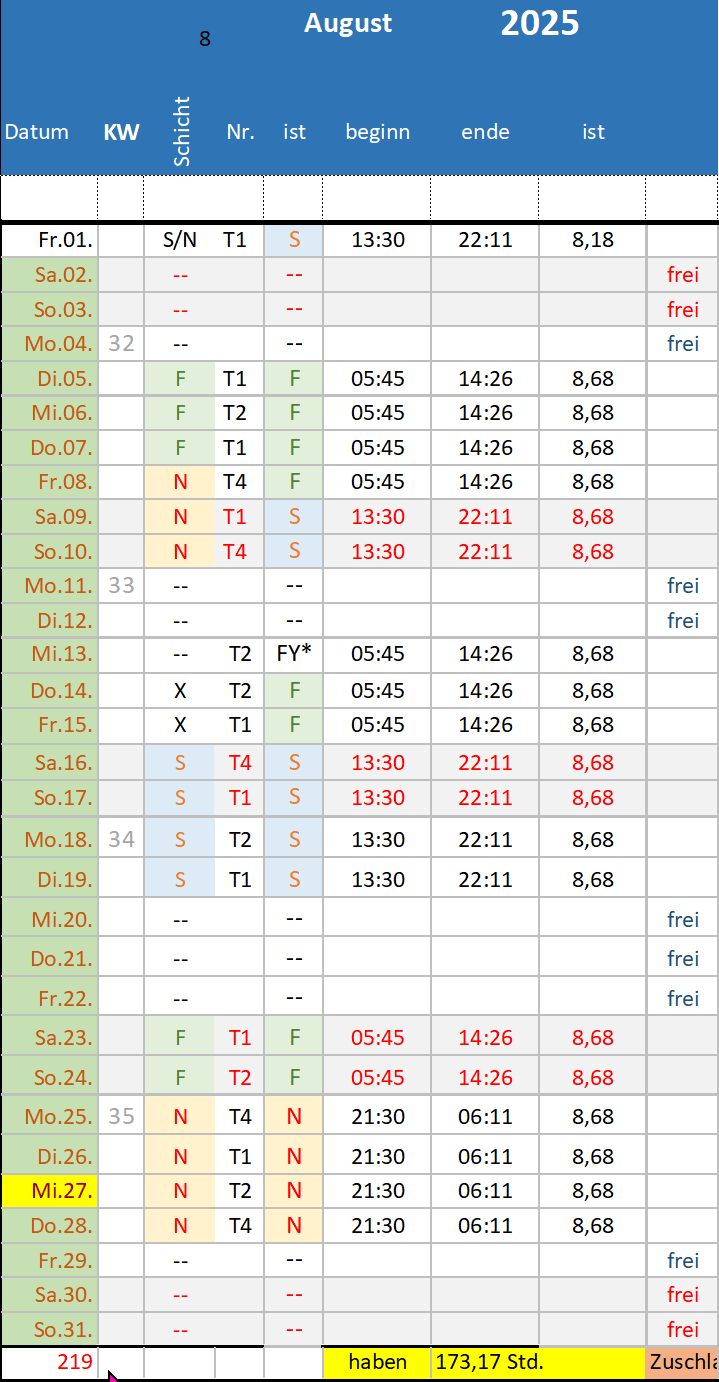Select the orange "Zuschla" cell

pos(683,1361)
